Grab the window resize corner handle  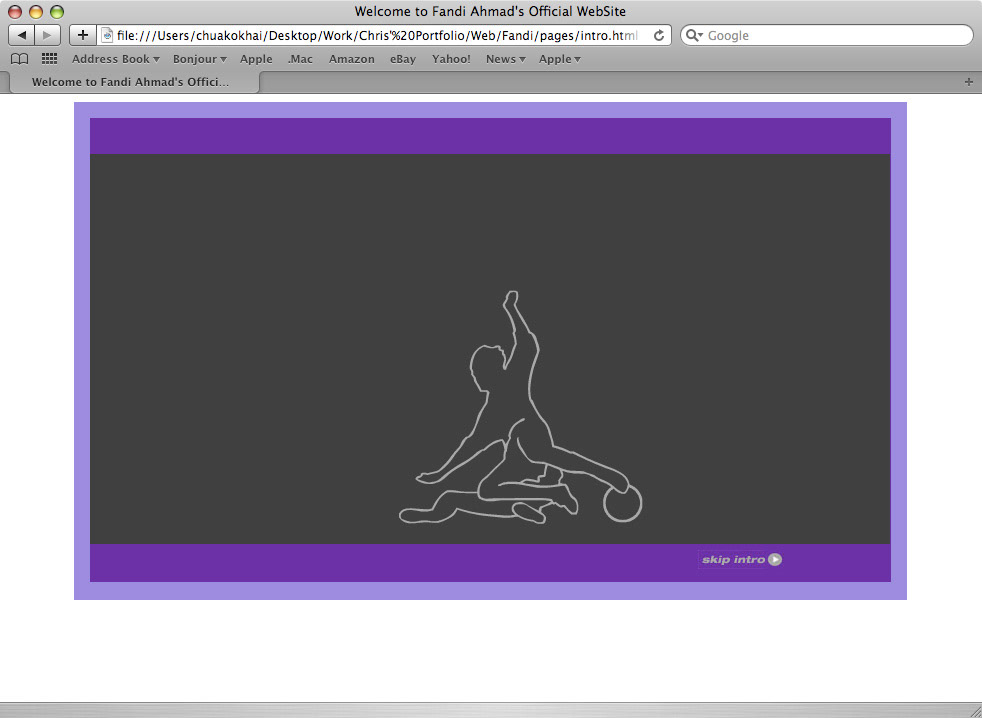click(974, 710)
